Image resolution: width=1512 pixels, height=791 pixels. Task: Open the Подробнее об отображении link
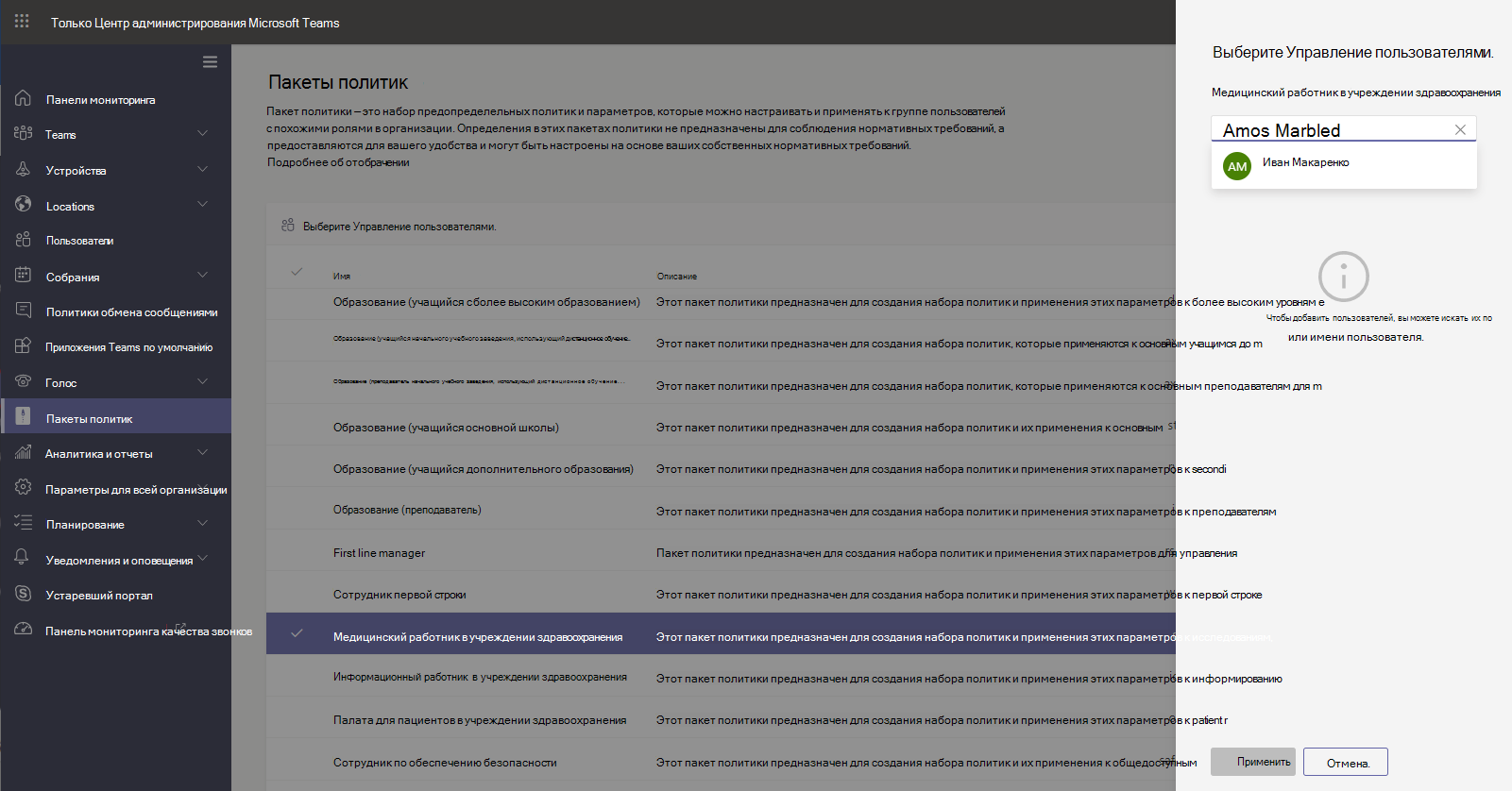click(x=338, y=162)
